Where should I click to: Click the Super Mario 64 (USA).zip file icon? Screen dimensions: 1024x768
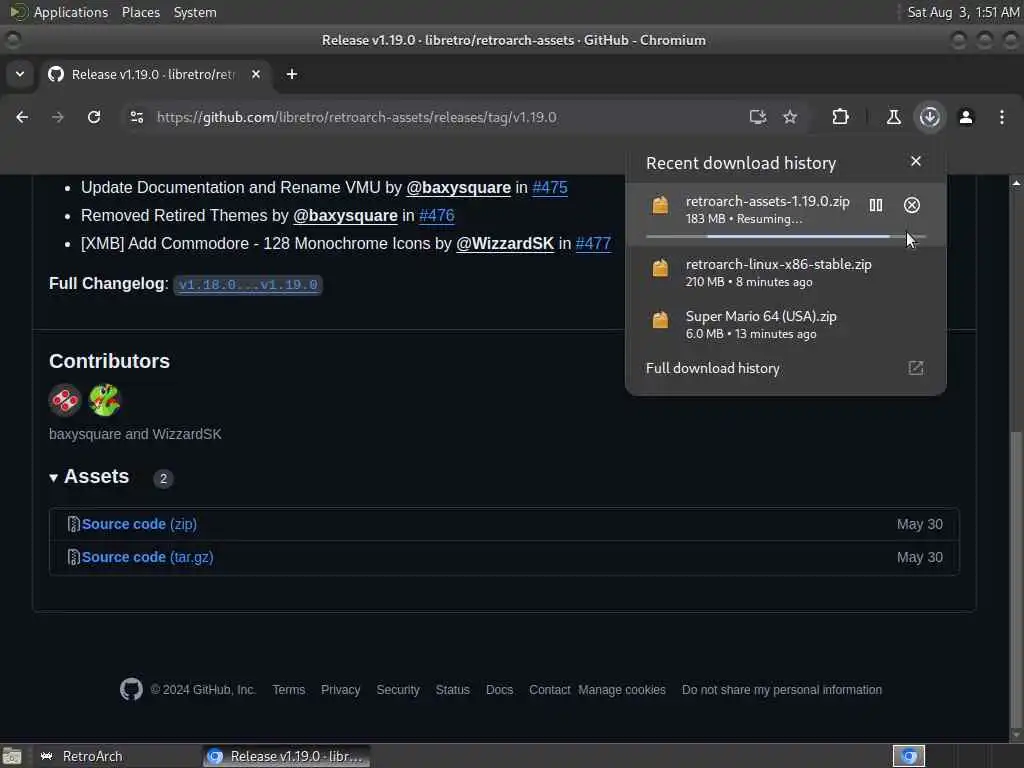click(660, 320)
